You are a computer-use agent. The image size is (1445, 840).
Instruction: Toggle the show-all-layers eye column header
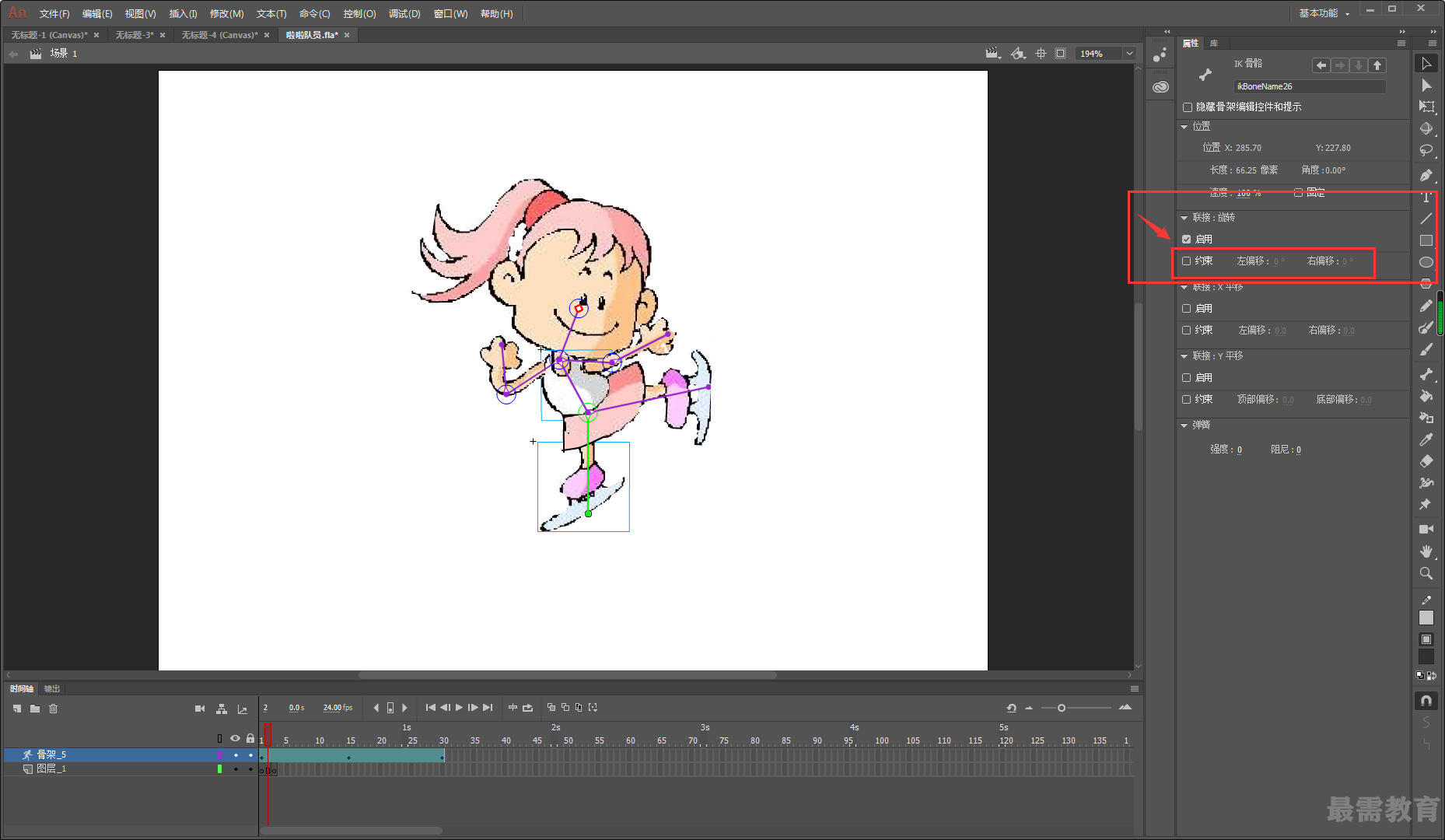235,738
